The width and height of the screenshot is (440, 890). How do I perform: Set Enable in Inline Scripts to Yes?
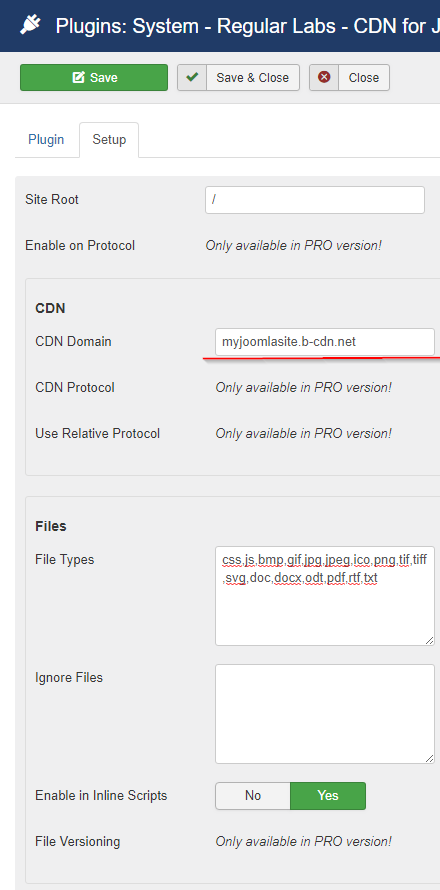[x=328, y=796]
